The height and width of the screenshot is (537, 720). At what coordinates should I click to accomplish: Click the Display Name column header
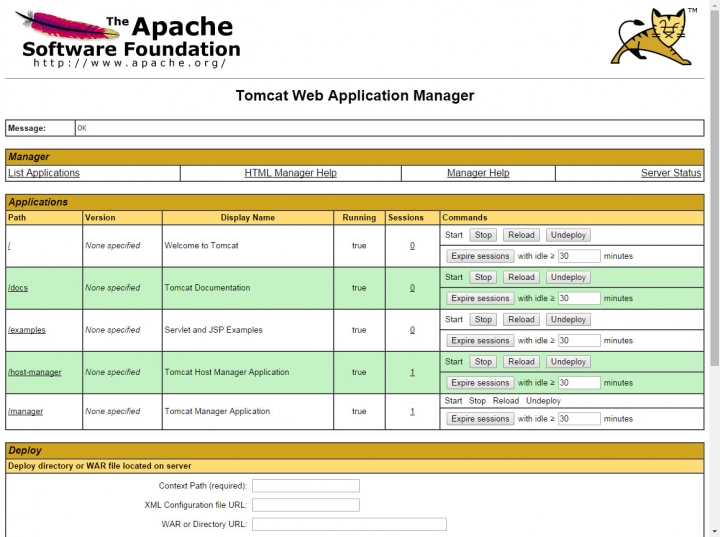click(x=248, y=218)
